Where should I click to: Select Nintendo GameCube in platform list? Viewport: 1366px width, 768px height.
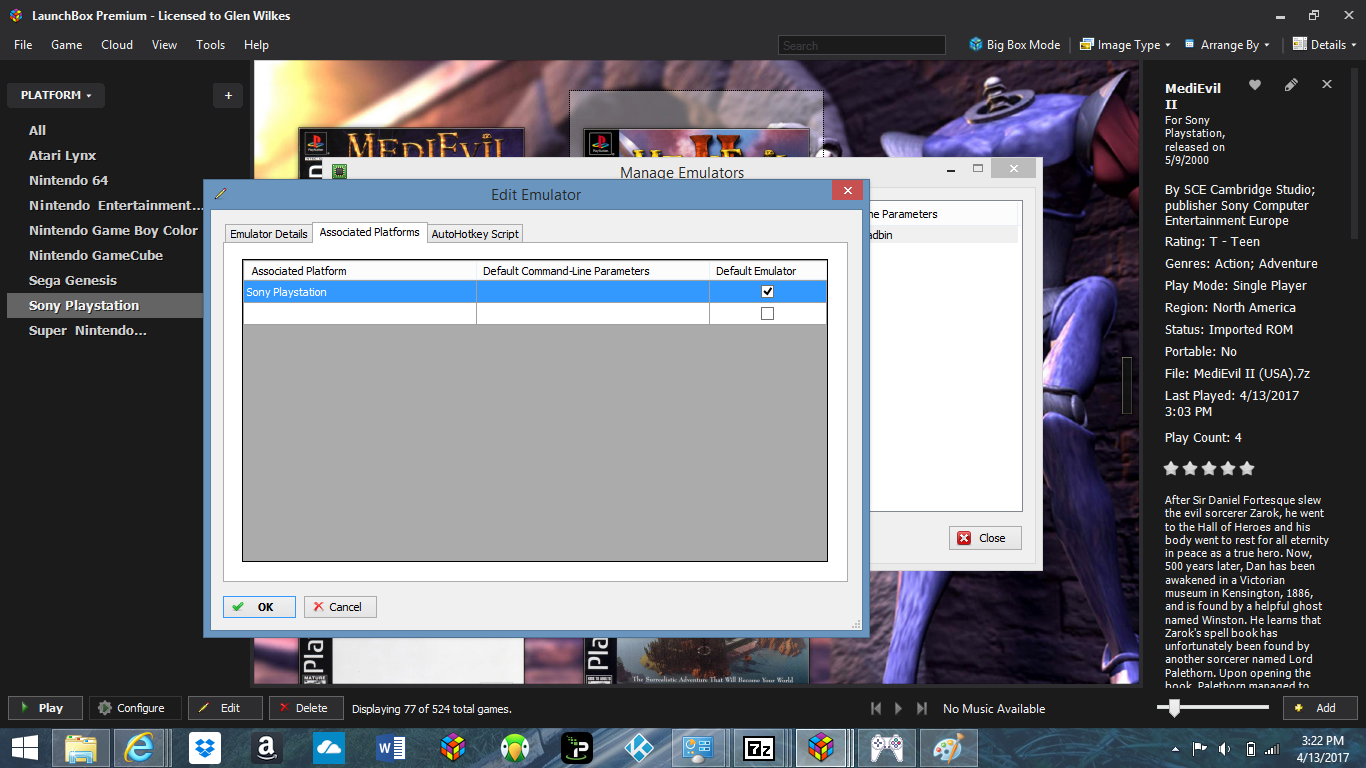point(96,256)
